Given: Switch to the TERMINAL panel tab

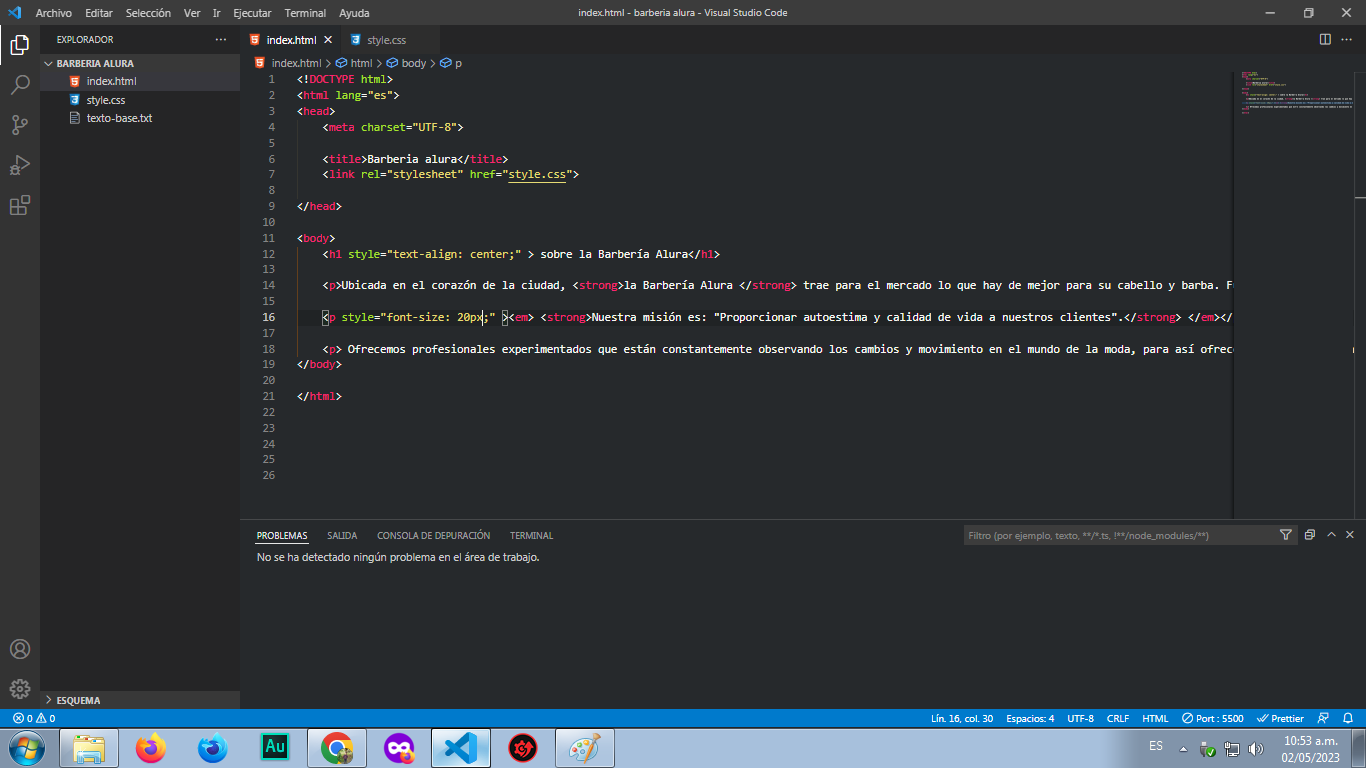Looking at the screenshot, I should pos(531,536).
